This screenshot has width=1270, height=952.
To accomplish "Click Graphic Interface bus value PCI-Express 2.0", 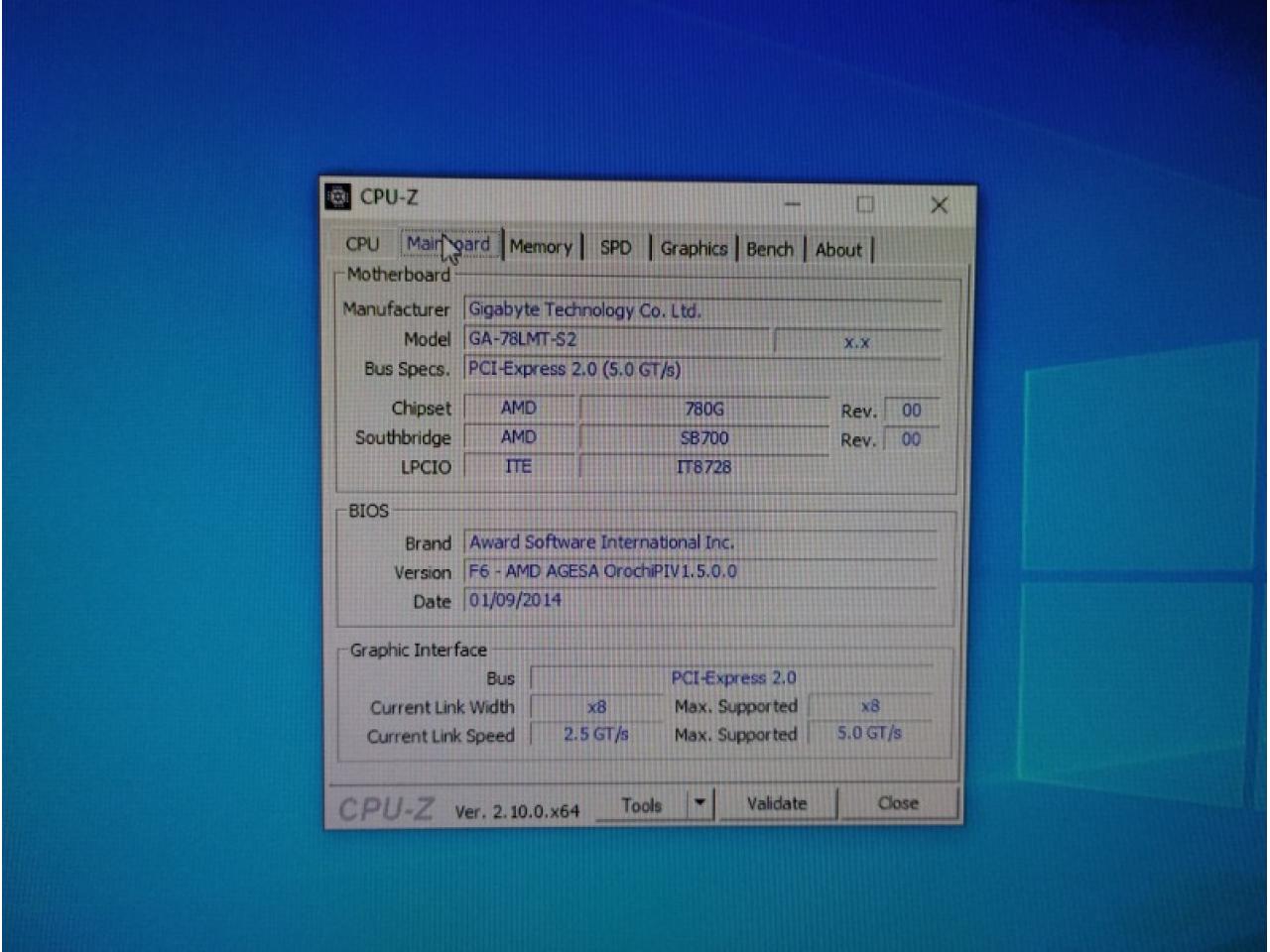I will coord(732,678).
